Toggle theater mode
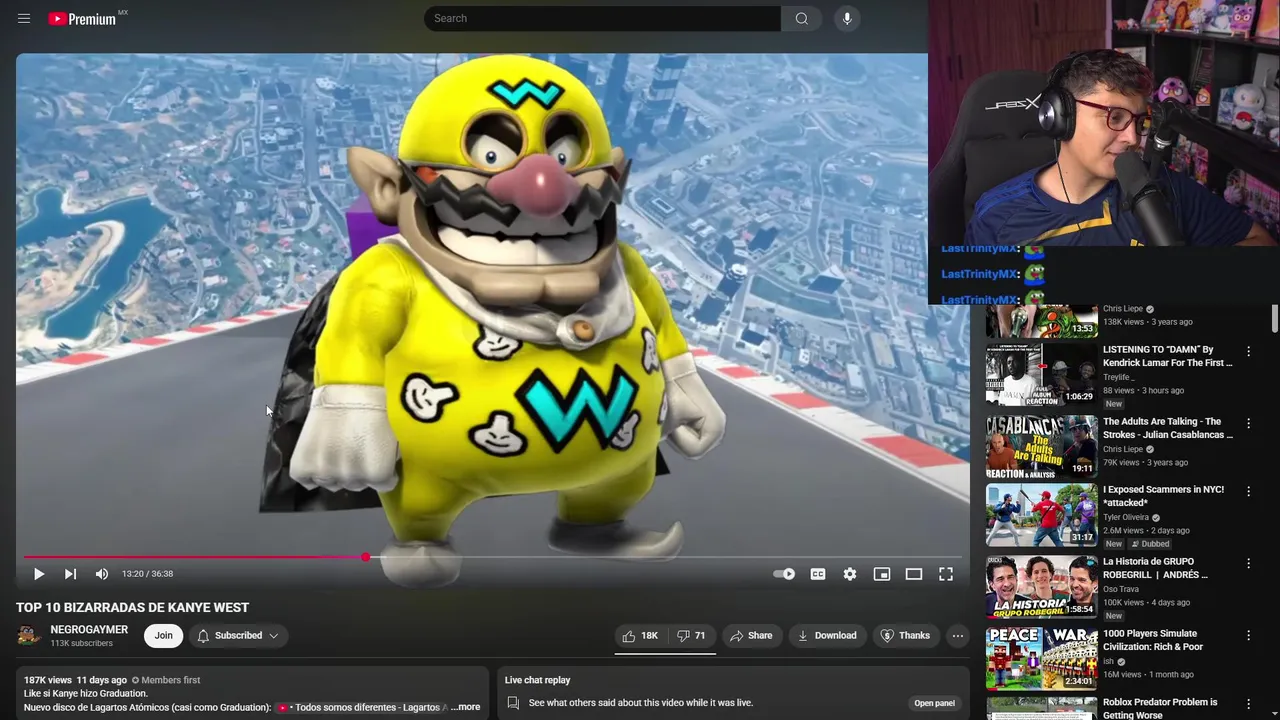Screen dimensions: 1280x720 pos(914,574)
